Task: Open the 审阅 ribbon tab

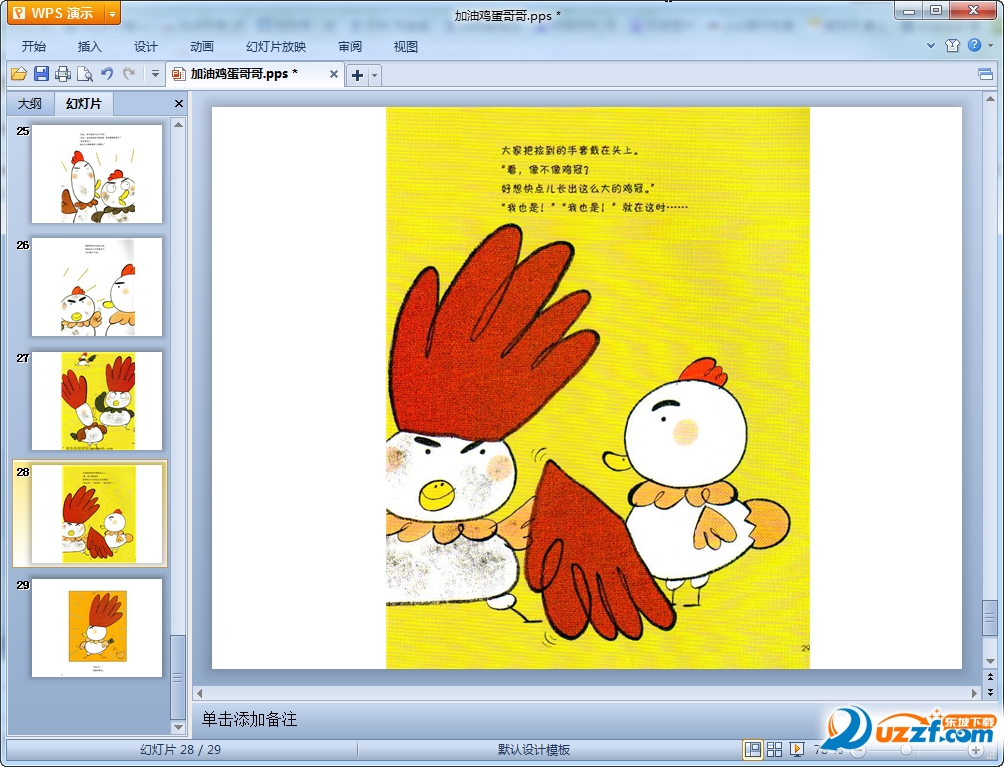Action: point(350,47)
